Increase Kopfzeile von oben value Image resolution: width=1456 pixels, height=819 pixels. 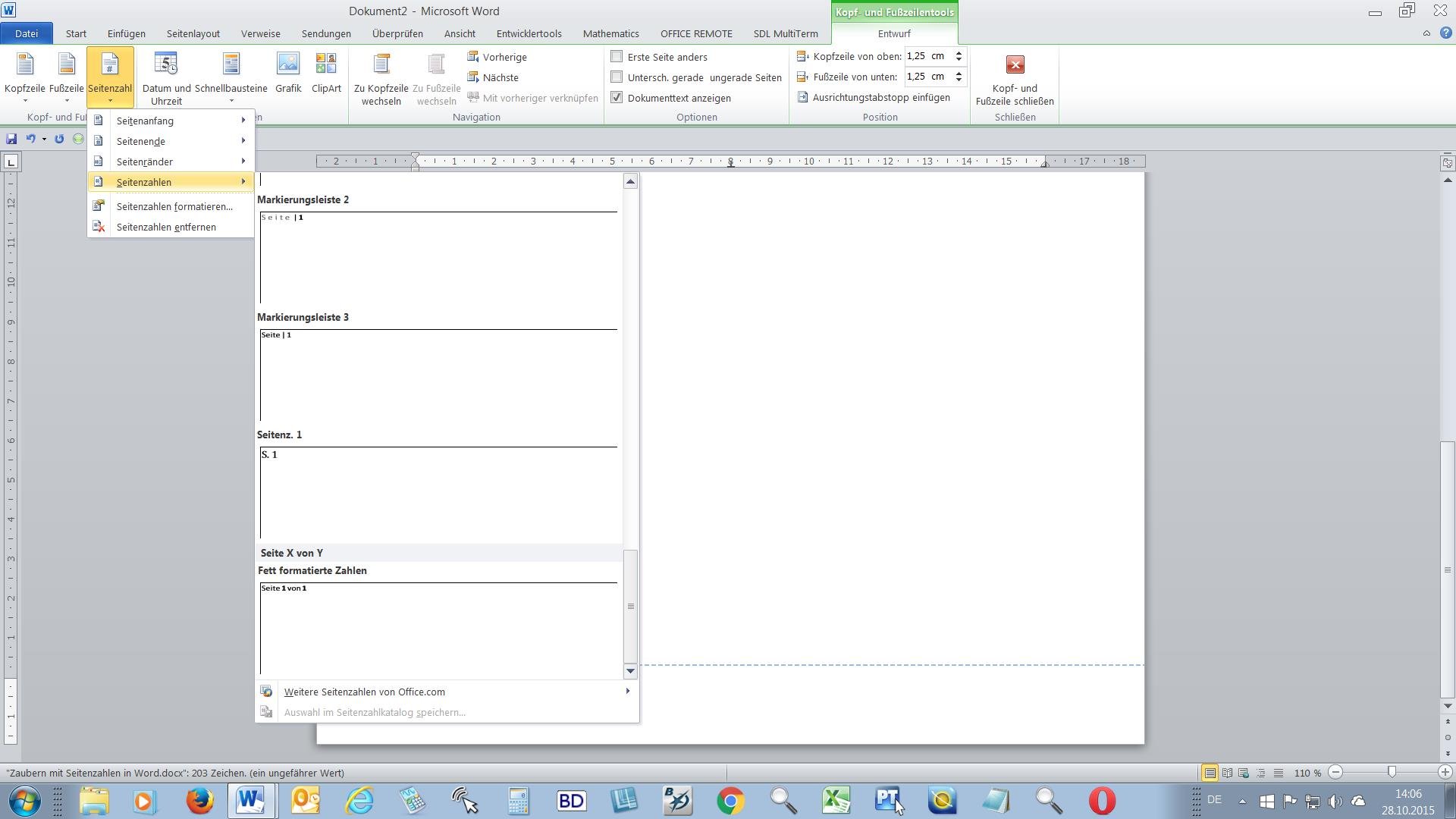tap(959, 53)
